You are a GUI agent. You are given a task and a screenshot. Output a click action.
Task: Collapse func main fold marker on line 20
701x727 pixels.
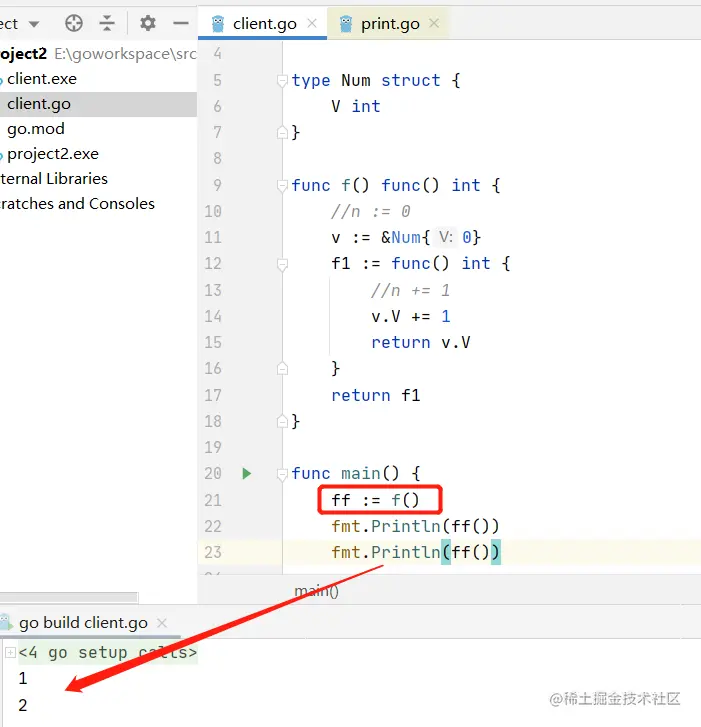282,474
